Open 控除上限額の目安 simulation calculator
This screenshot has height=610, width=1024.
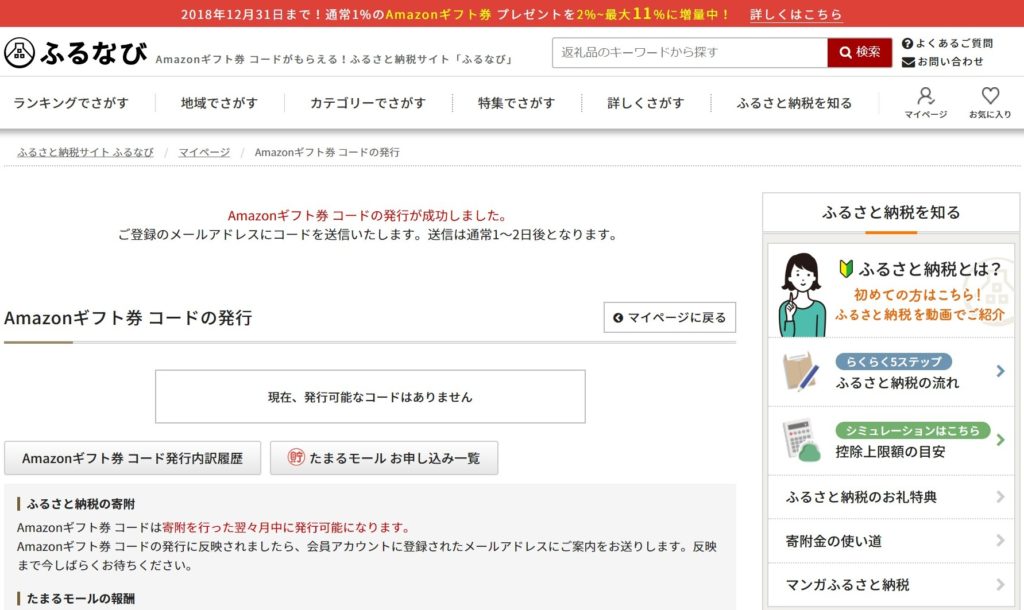[890, 441]
